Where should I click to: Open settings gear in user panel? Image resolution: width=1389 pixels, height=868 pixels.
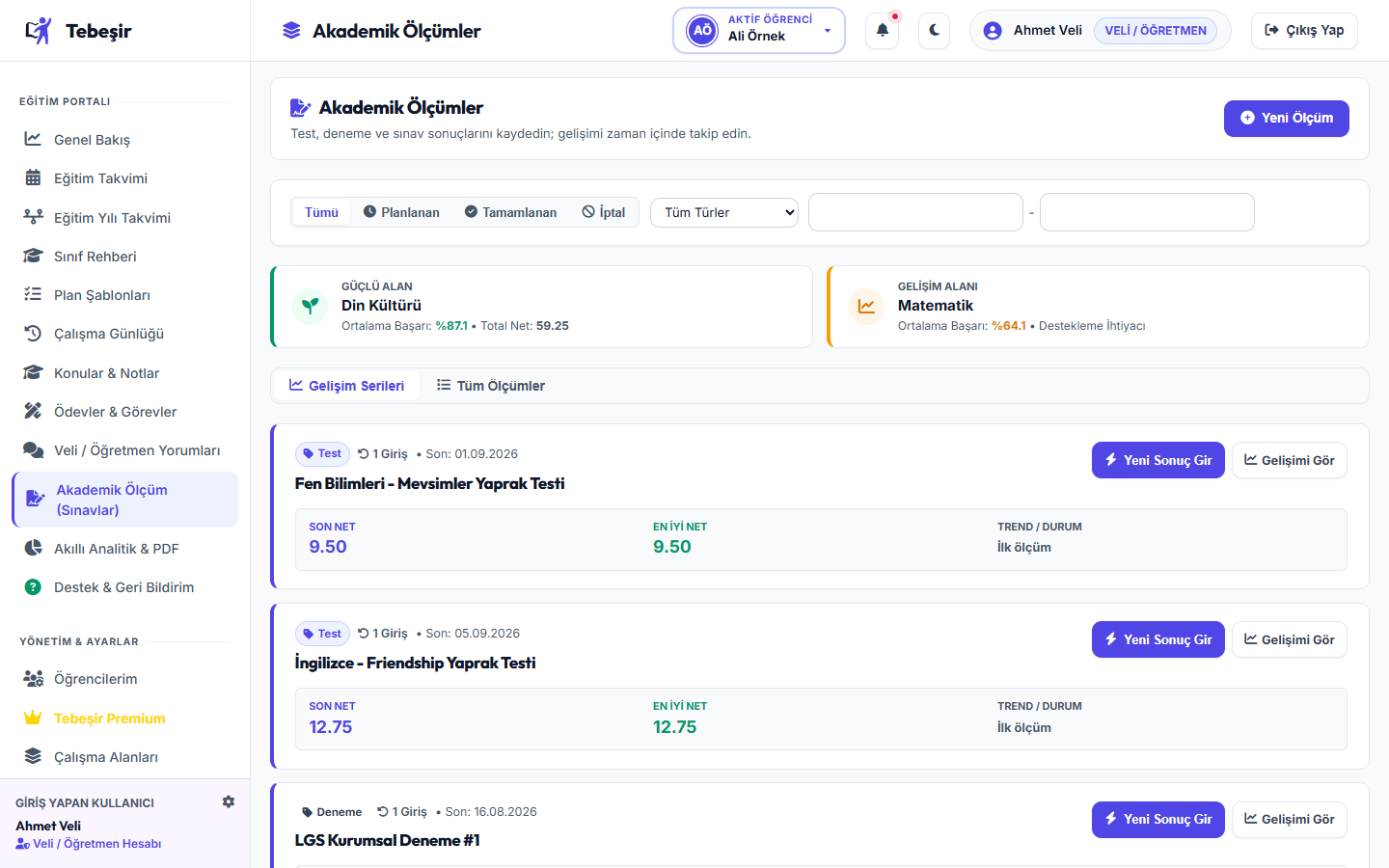[229, 801]
